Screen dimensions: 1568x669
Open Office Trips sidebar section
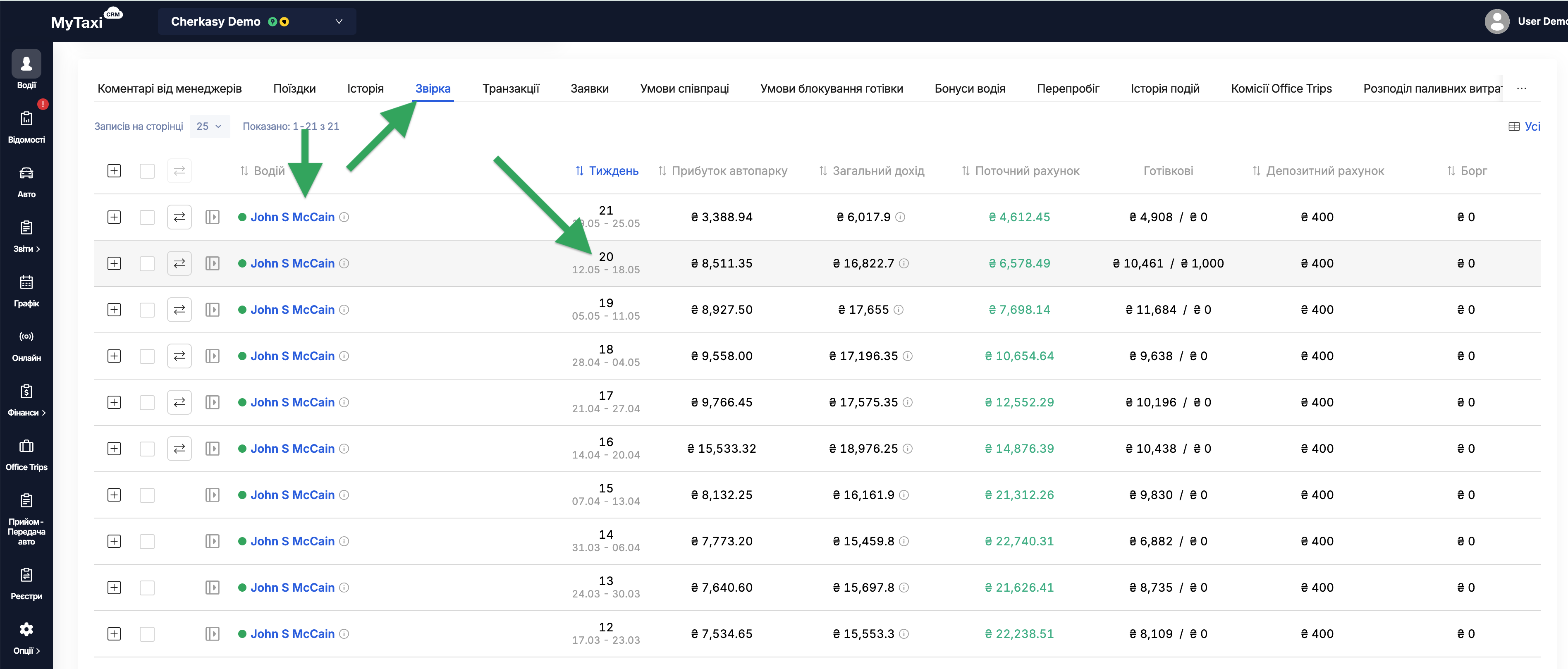(26, 454)
